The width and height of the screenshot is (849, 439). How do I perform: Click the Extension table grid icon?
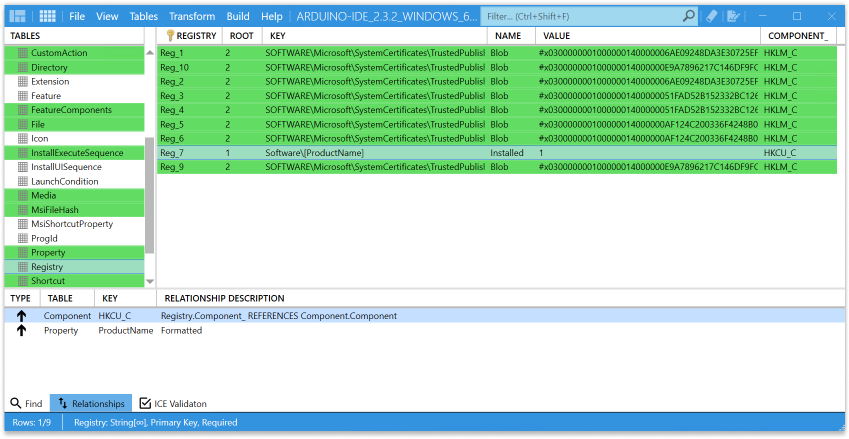(22, 82)
